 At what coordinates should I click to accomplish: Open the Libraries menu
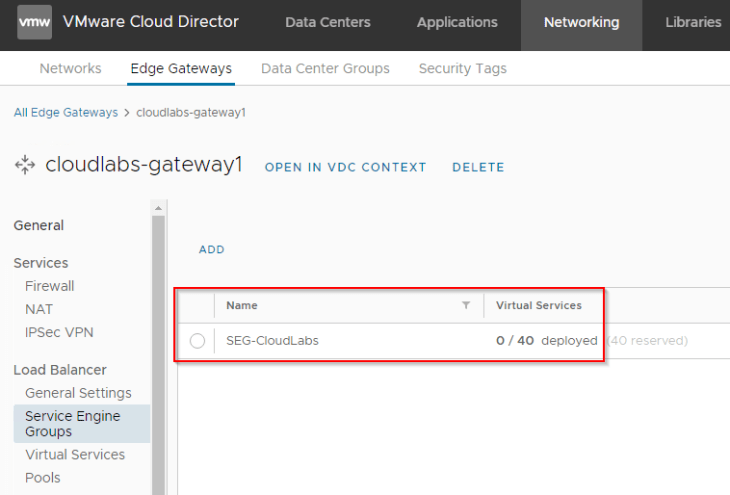(x=693, y=22)
